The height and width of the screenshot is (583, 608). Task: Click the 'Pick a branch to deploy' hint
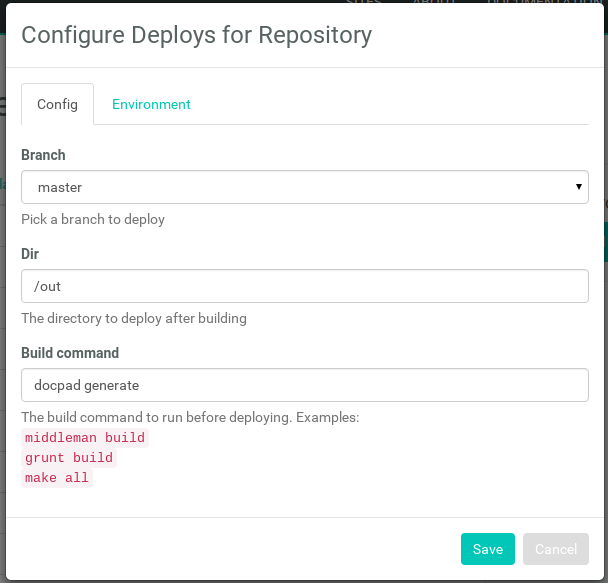93,219
